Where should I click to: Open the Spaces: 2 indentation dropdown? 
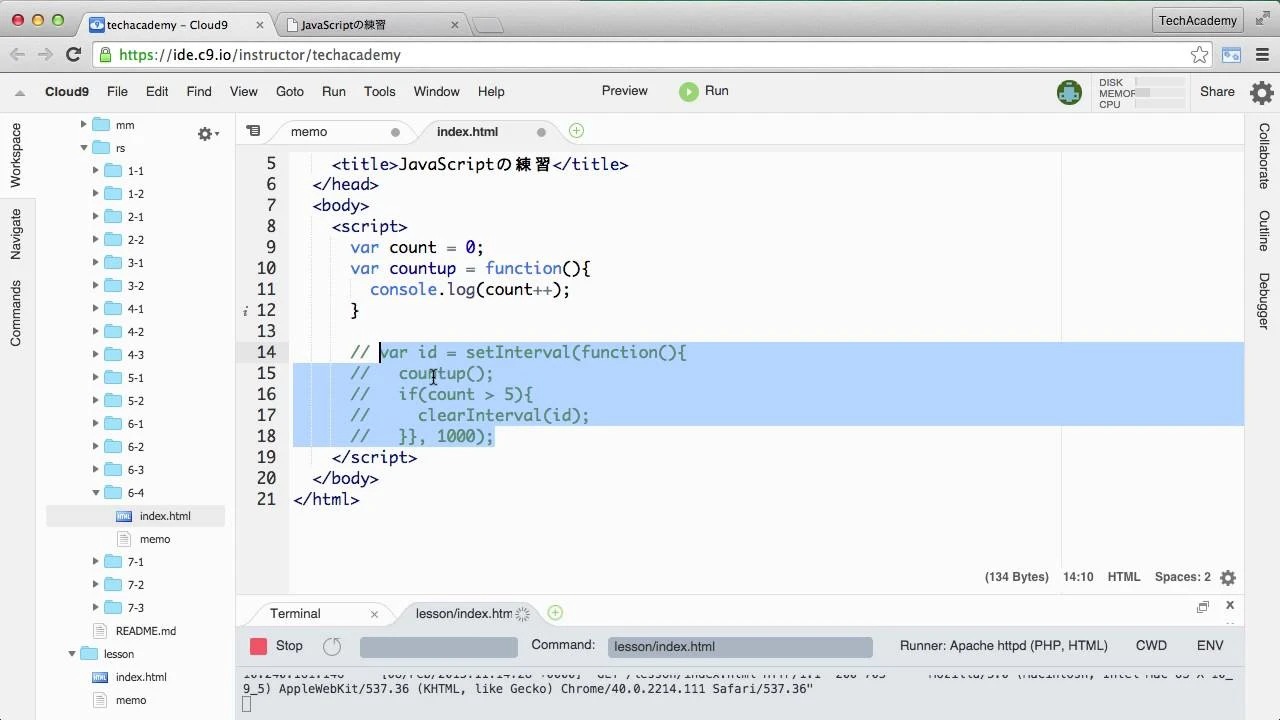coord(1182,577)
